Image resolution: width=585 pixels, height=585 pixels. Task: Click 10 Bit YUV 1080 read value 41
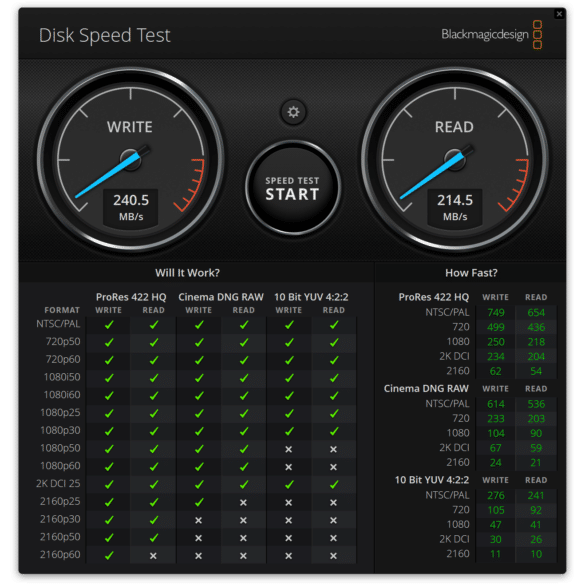tap(536, 525)
